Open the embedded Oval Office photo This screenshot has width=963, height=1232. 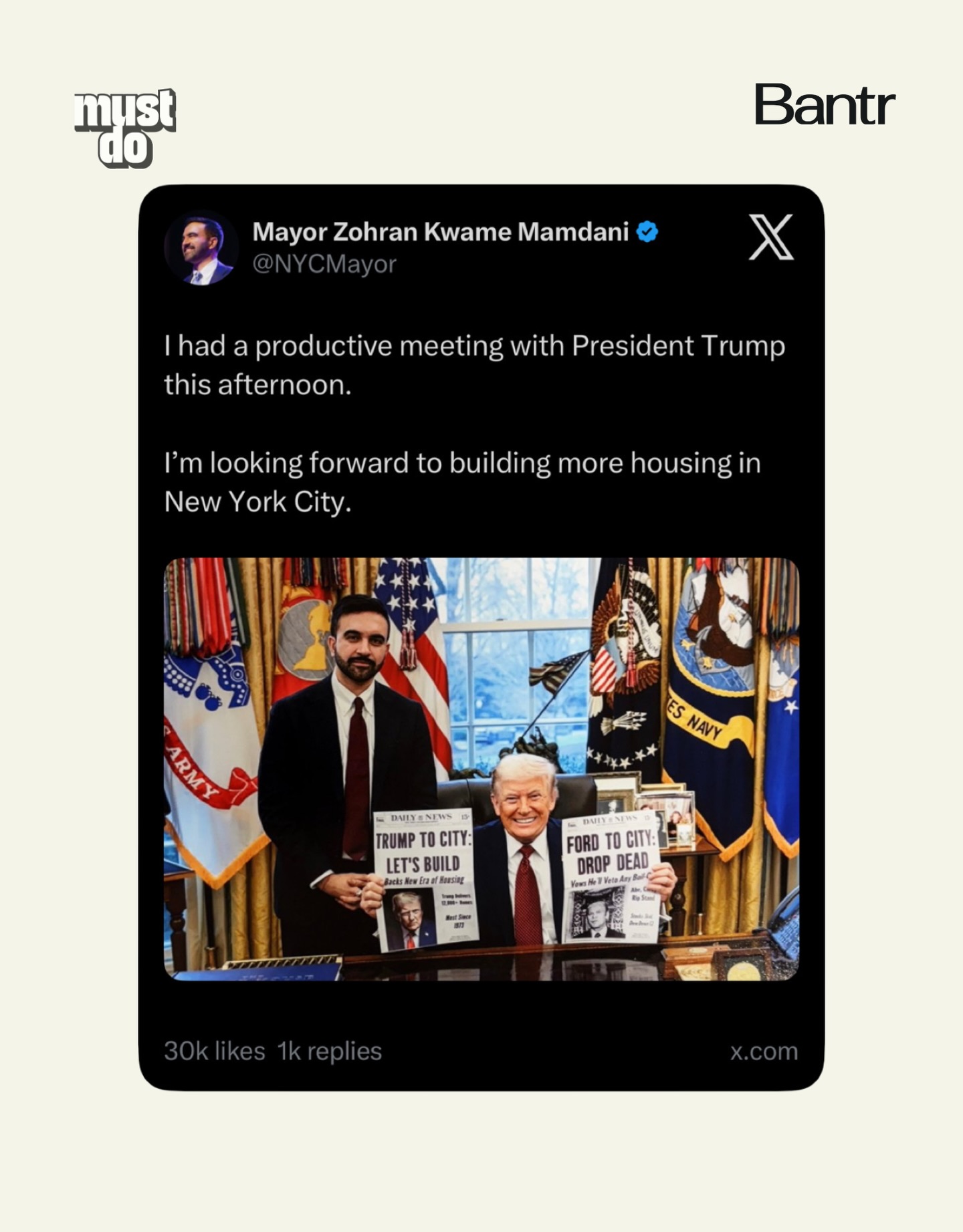481,769
